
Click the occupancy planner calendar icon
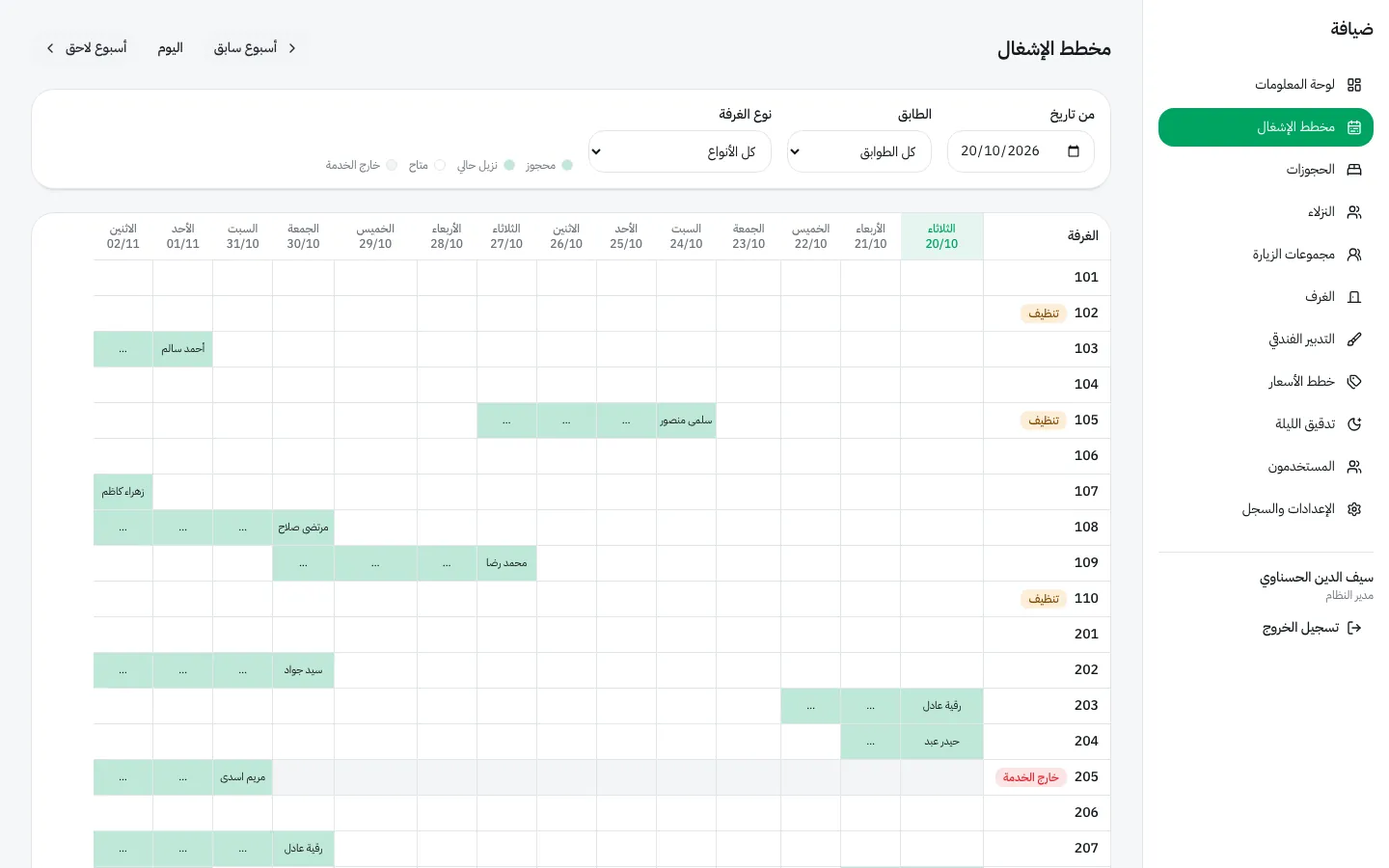pos(1354,127)
